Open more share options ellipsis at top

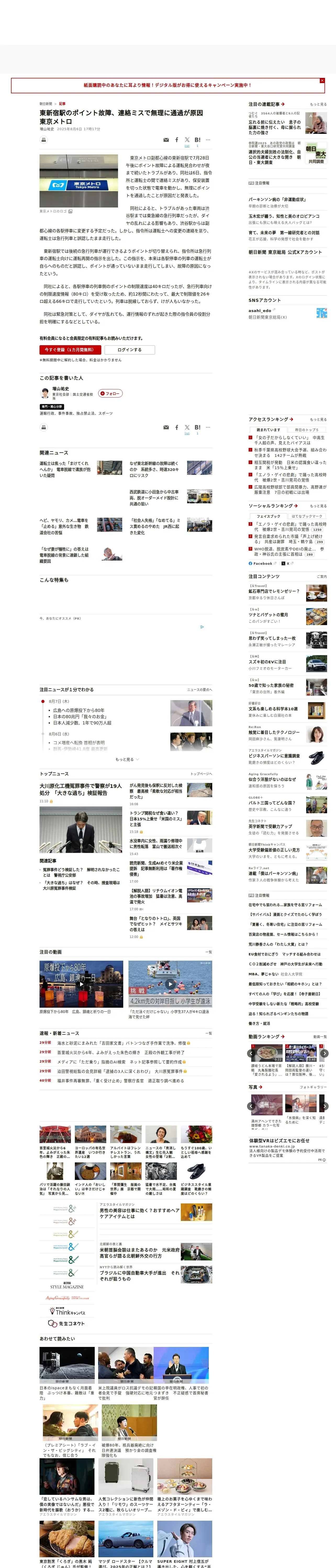pyautogui.click(x=208, y=140)
